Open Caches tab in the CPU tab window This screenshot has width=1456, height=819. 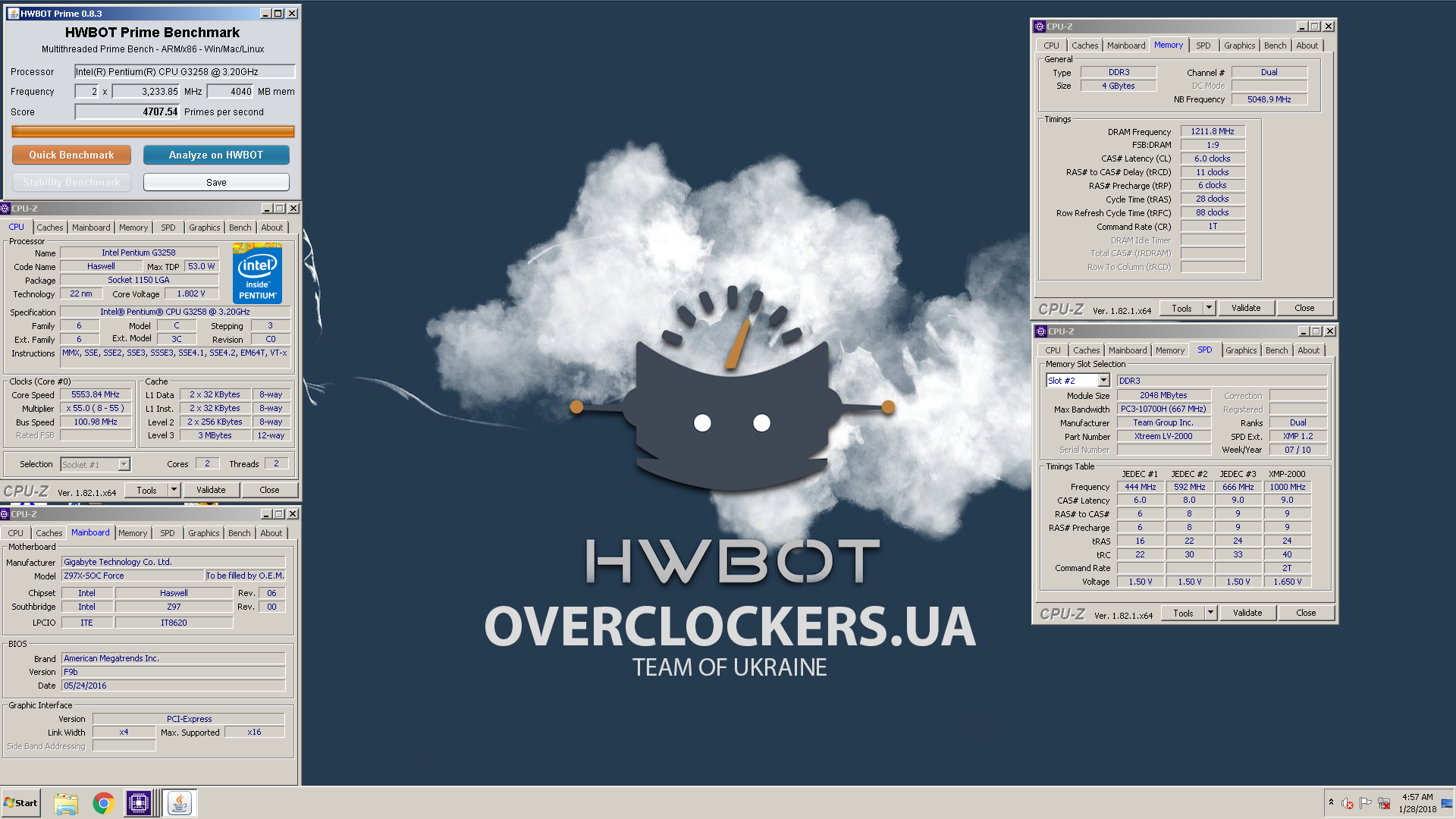click(50, 227)
